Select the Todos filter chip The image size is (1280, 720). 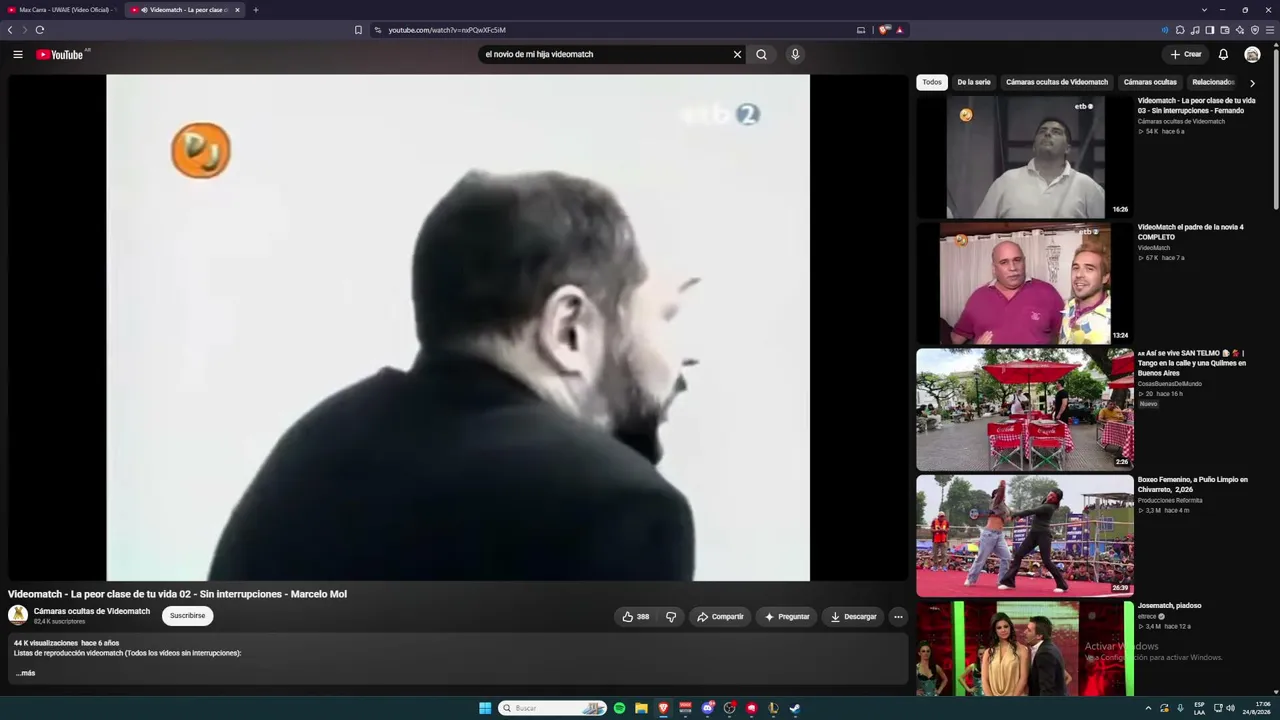point(932,82)
